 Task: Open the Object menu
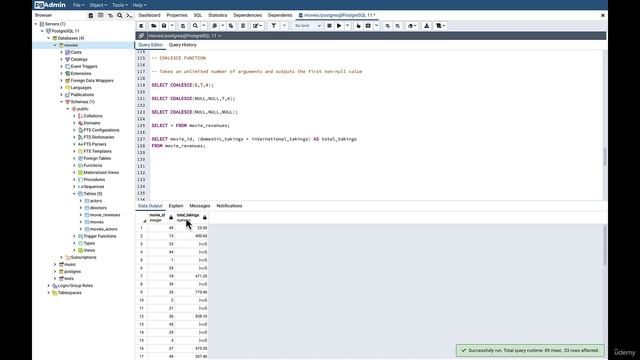coord(98,5)
